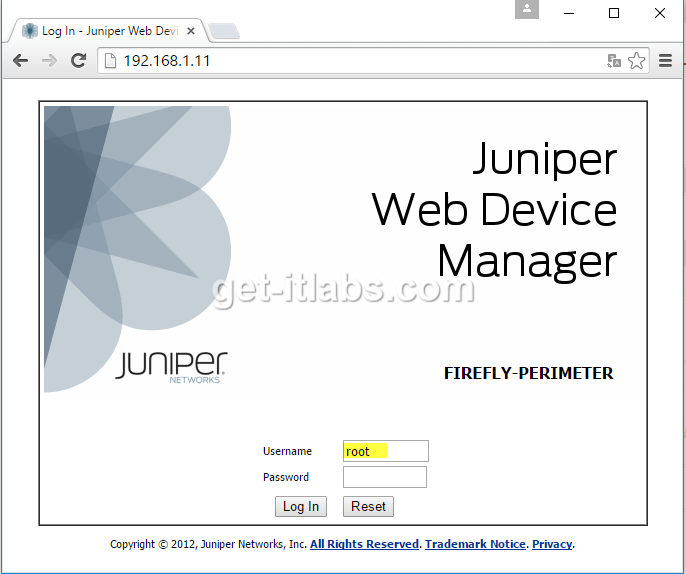Close the Juniper Log In tab
The height and width of the screenshot is (574, 686).
point(194,31)
